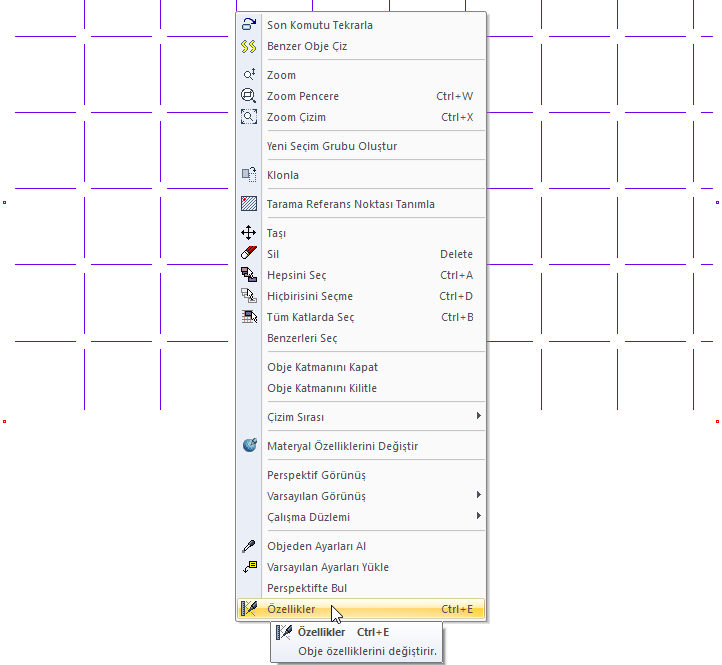Click the Ctrl+D shortcut label
This screenshot has width=722, height=665.
[456, 296]
